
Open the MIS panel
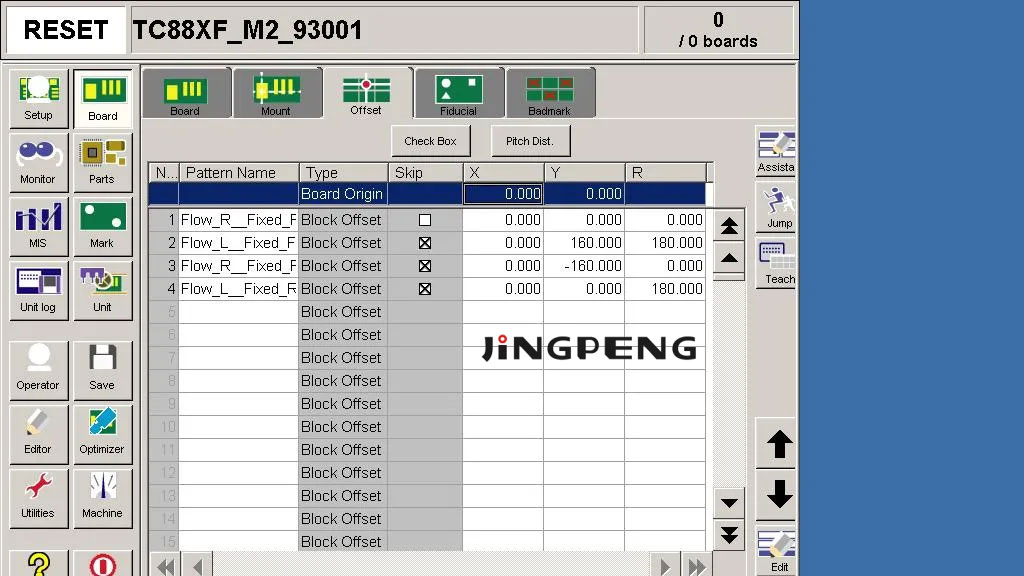(x=39, y=227)
